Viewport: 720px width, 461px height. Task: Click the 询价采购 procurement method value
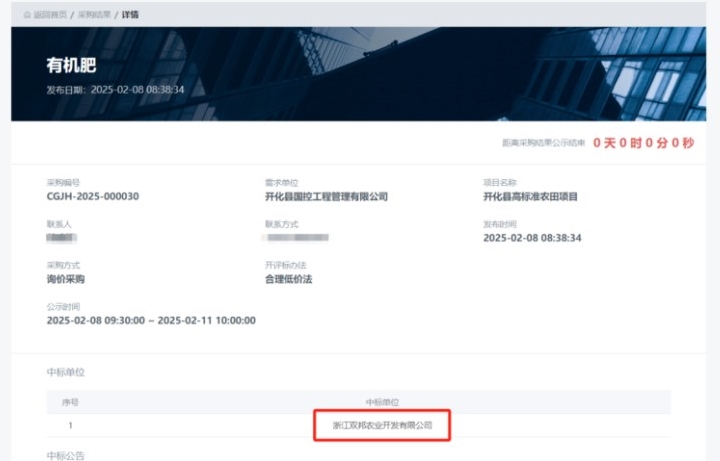pyautogui.click(x=66, y=279)
